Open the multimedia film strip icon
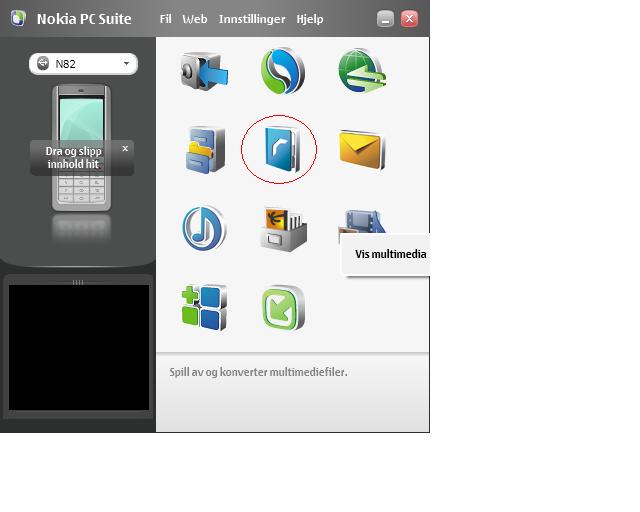The image size is (640, 512). pyautogui.click(x=363, y=221)
